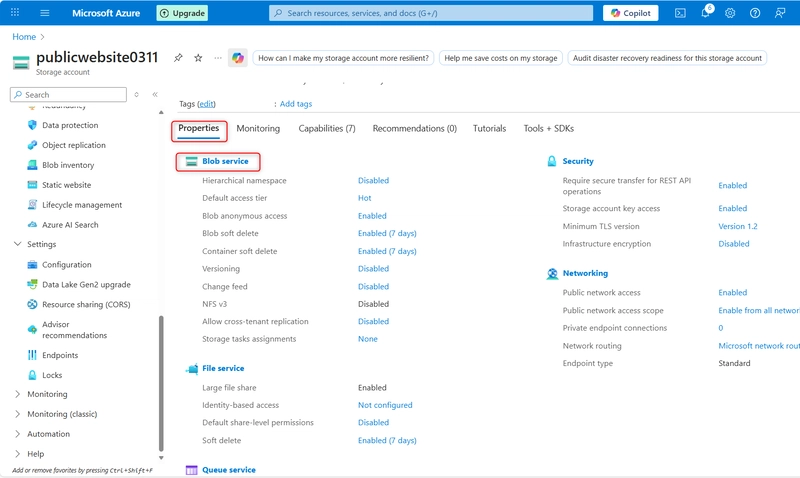800x478 pixels.
Task: Open portal settings gear icon
Action: (x=730, y=13)
